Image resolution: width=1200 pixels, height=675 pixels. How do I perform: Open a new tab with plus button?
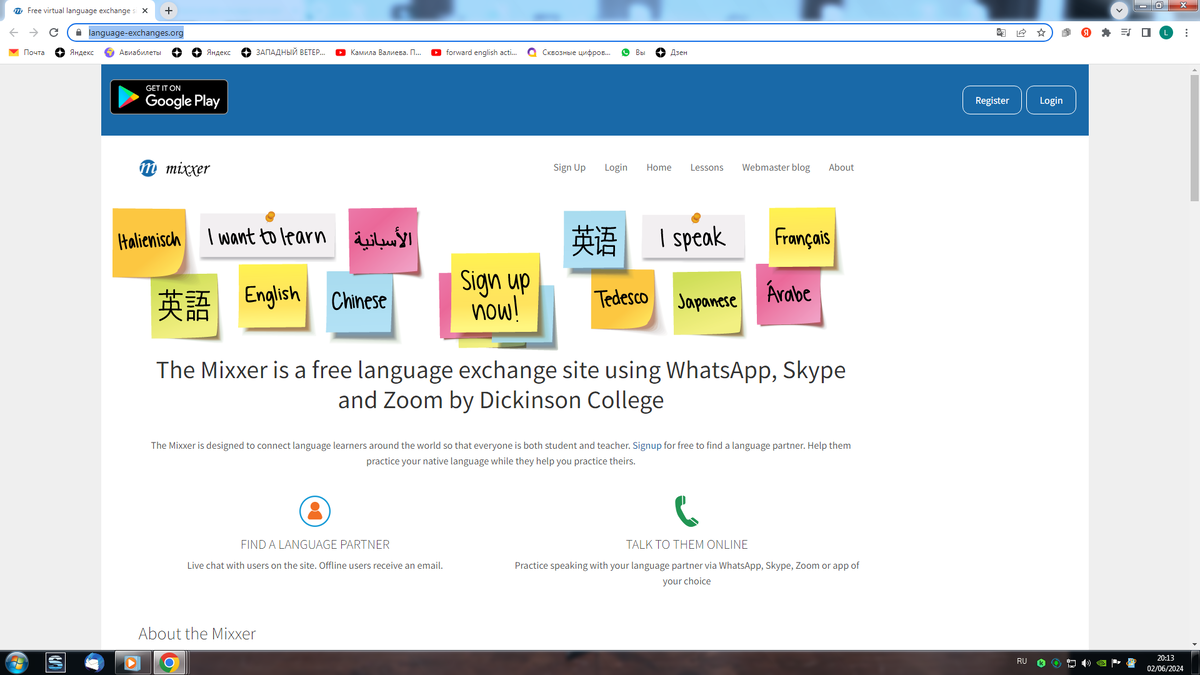point(169,10)
